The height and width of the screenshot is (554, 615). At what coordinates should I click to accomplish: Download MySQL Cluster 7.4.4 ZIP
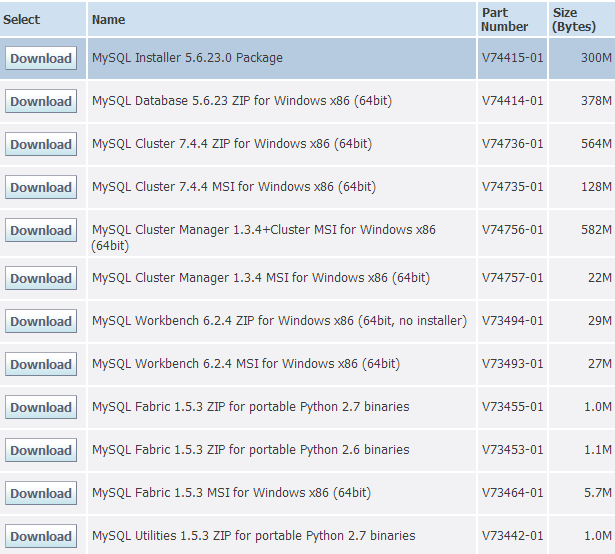[41, 144]
